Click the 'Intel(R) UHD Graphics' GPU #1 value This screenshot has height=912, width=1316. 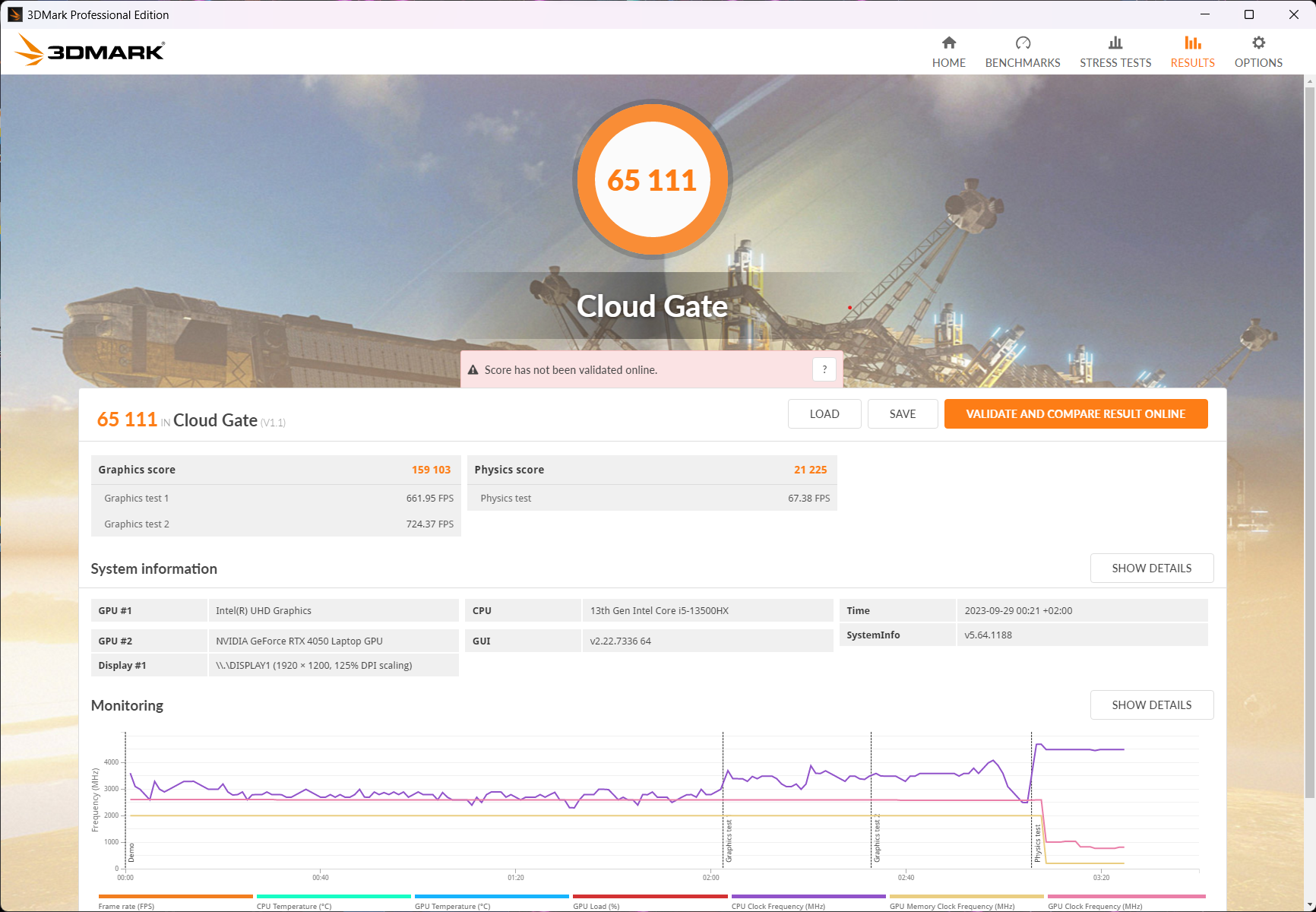264,610
